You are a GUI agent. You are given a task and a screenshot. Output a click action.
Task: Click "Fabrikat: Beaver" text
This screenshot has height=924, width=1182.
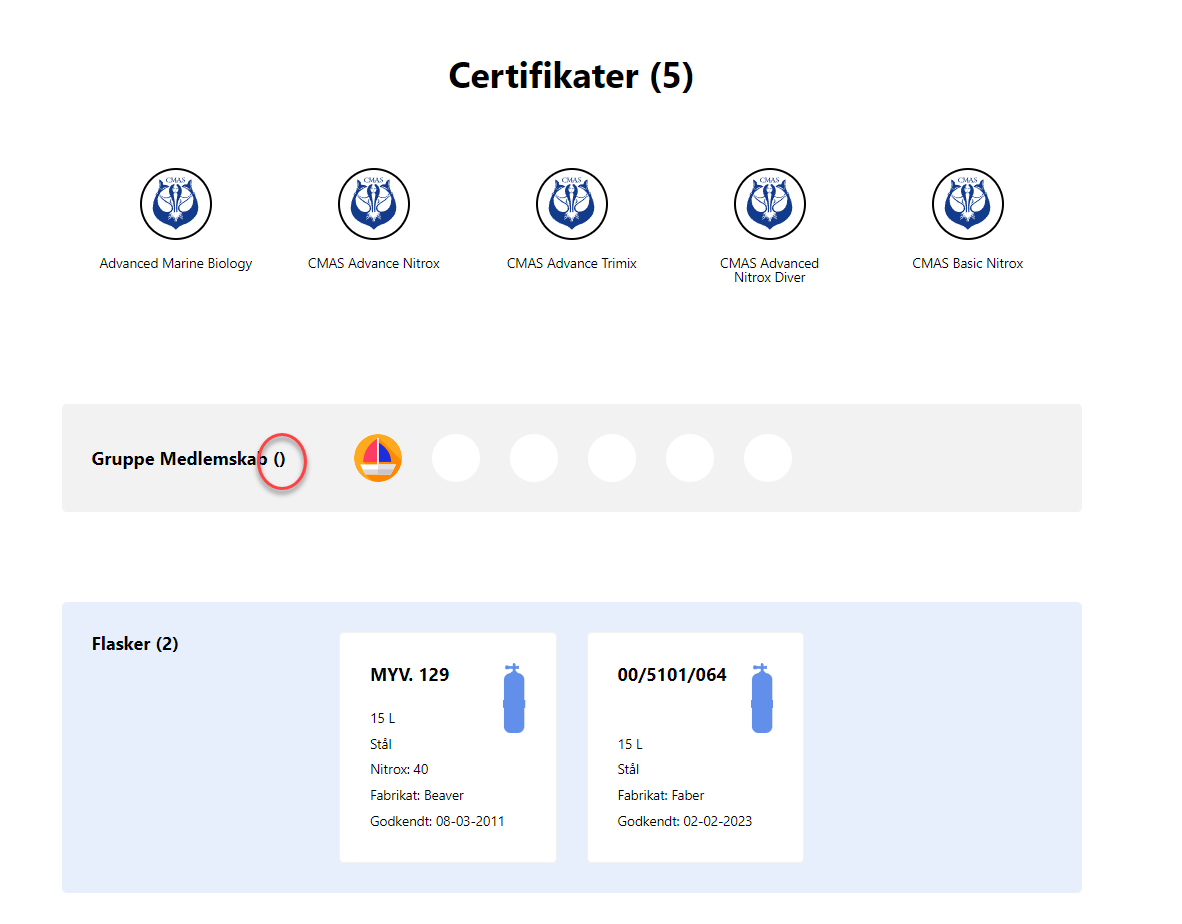tap(417, 795)
